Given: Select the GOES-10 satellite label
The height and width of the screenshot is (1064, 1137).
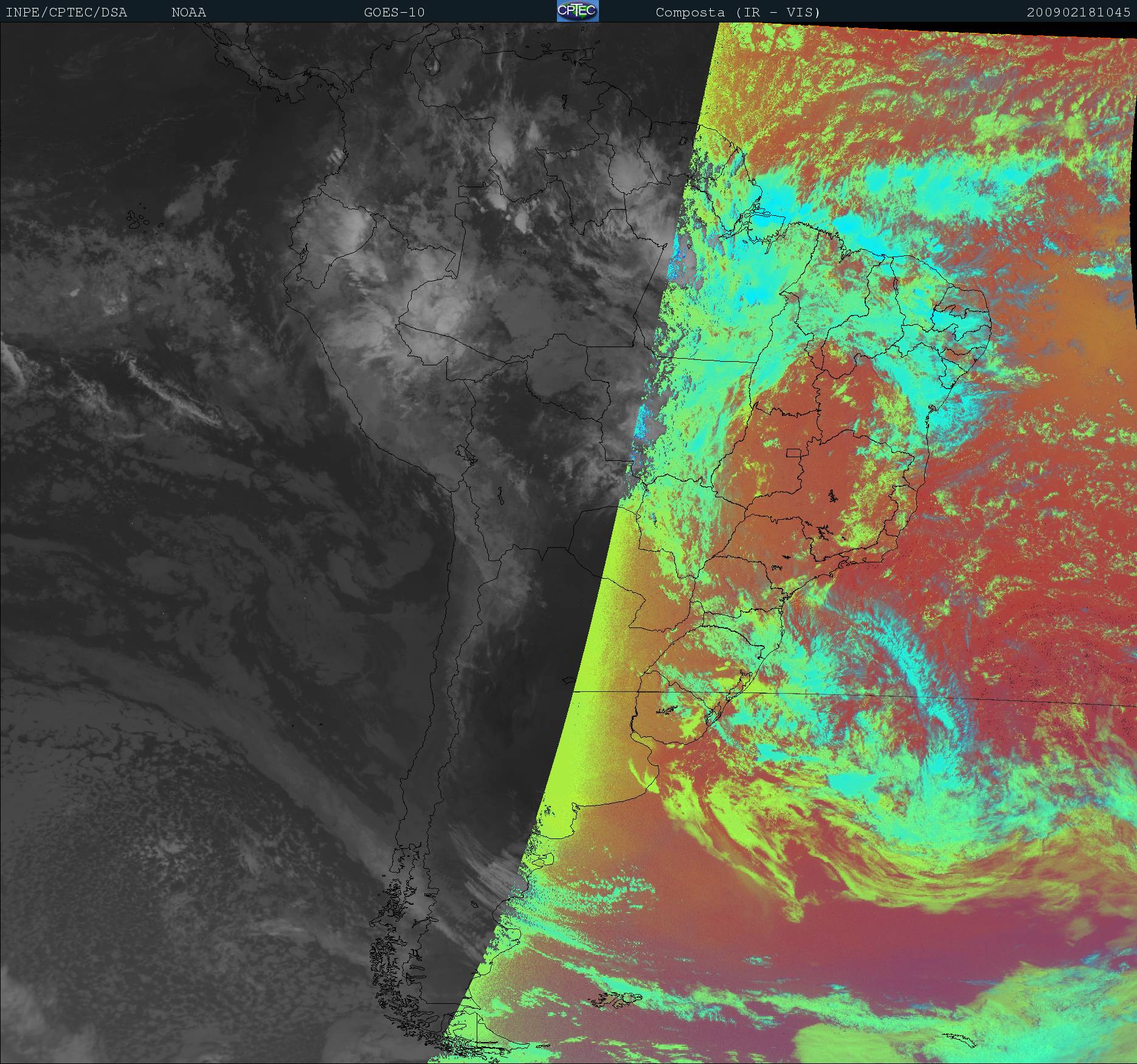Looking at the screenshot, I should coord(394,12).
